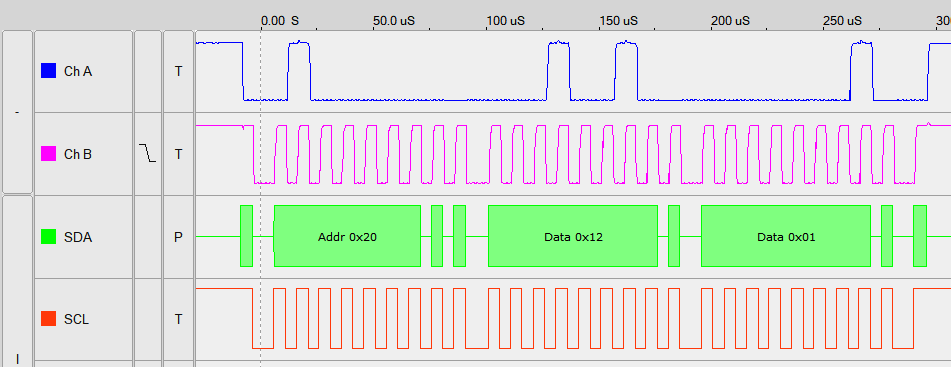Click the red SCL color swatch
Viewport: 951px width, 367px height.
coord(49,318)
